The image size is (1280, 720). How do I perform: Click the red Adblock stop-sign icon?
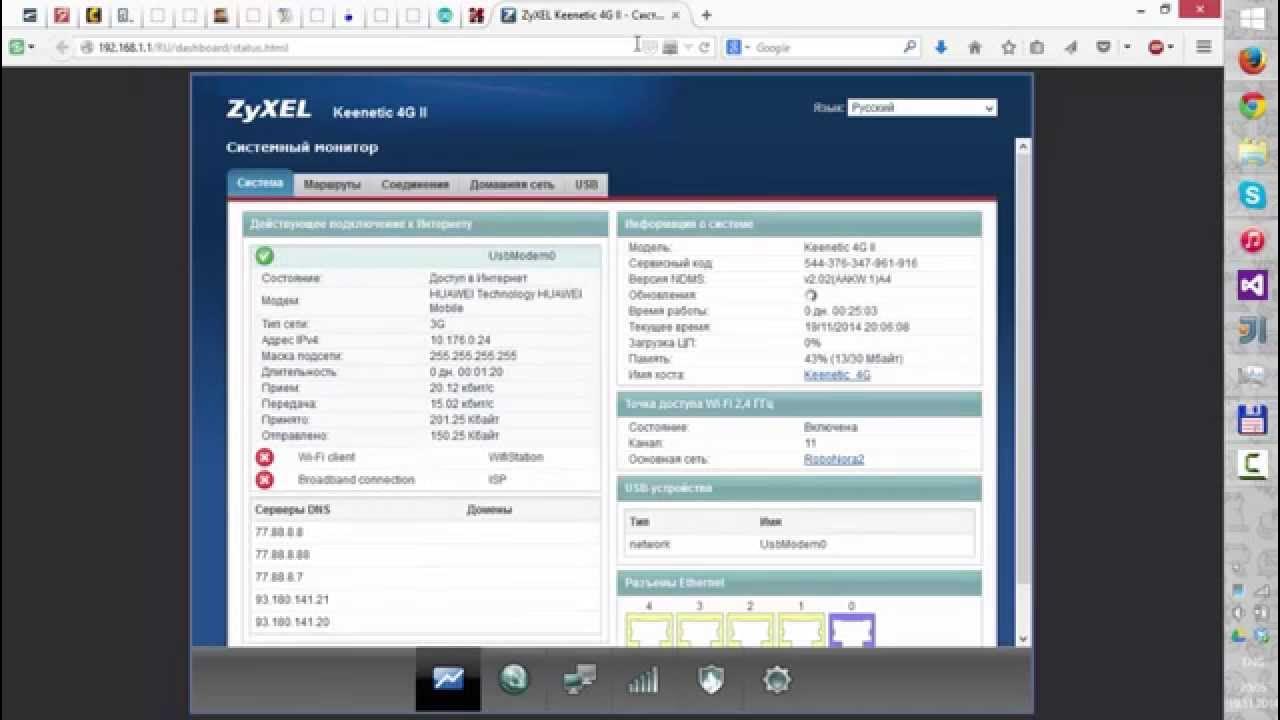pos(1157,47)
